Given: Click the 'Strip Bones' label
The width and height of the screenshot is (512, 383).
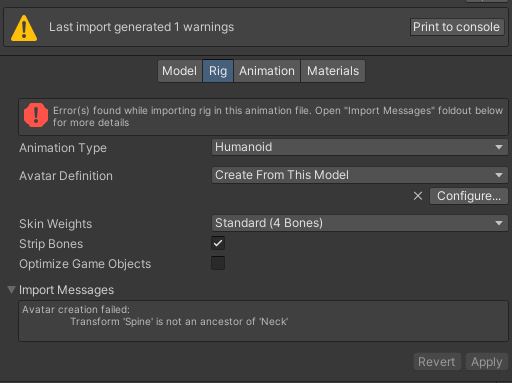Looking at the screenshot, I should click(x=51, y=244).
